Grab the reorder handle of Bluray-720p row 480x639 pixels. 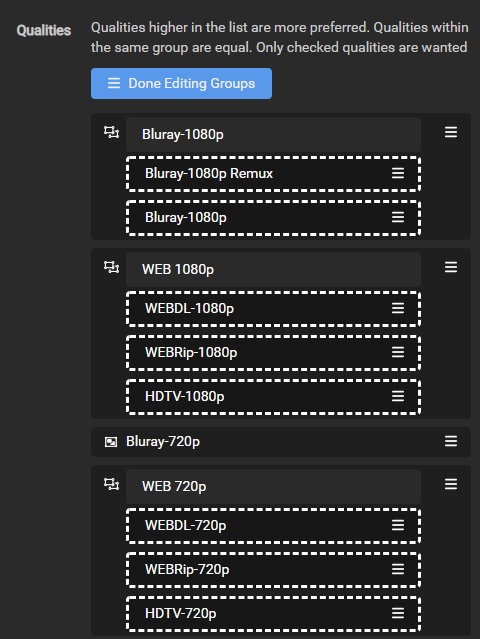[451, 441]
